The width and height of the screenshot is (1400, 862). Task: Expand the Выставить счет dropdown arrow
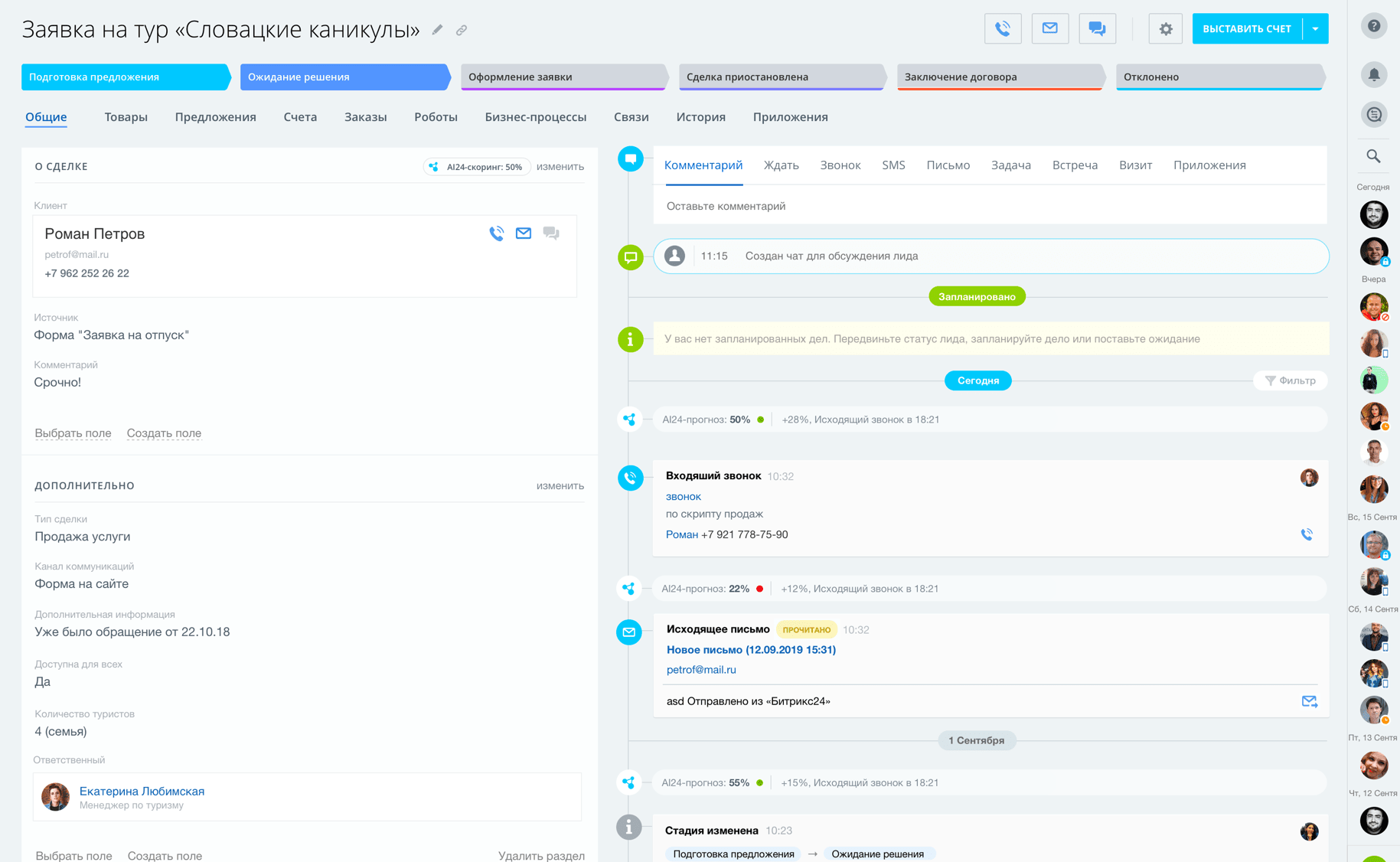point(1315,29)
